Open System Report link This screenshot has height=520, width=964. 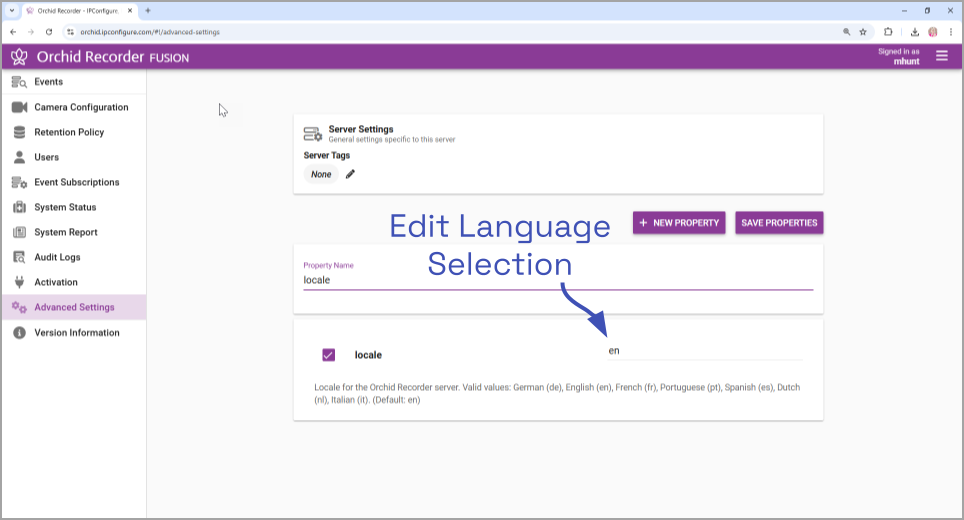(x=66, y=232)
